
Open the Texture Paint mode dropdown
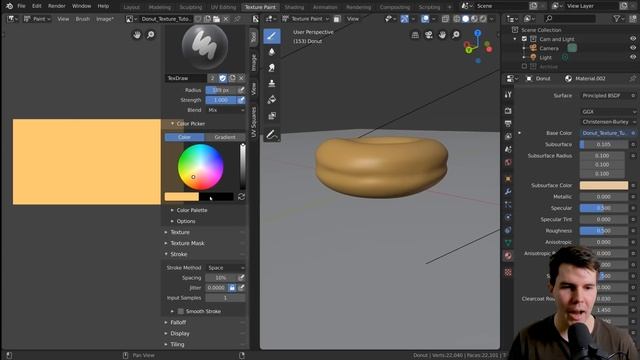[x=305, y=19]
